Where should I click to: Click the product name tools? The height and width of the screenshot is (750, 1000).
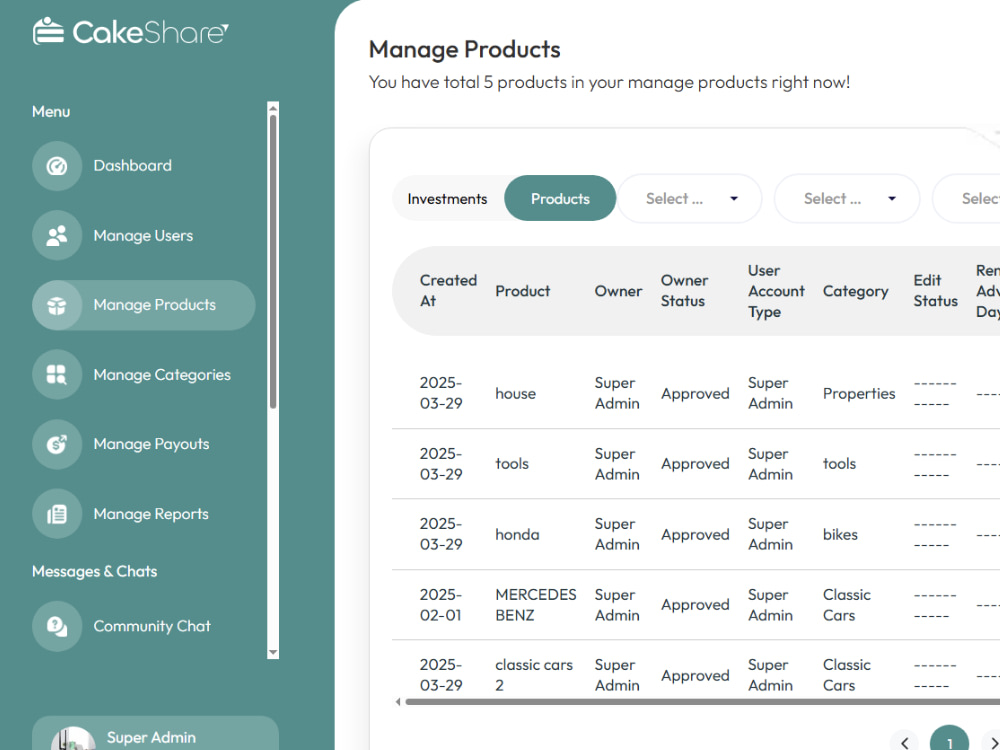click(512, 464)
